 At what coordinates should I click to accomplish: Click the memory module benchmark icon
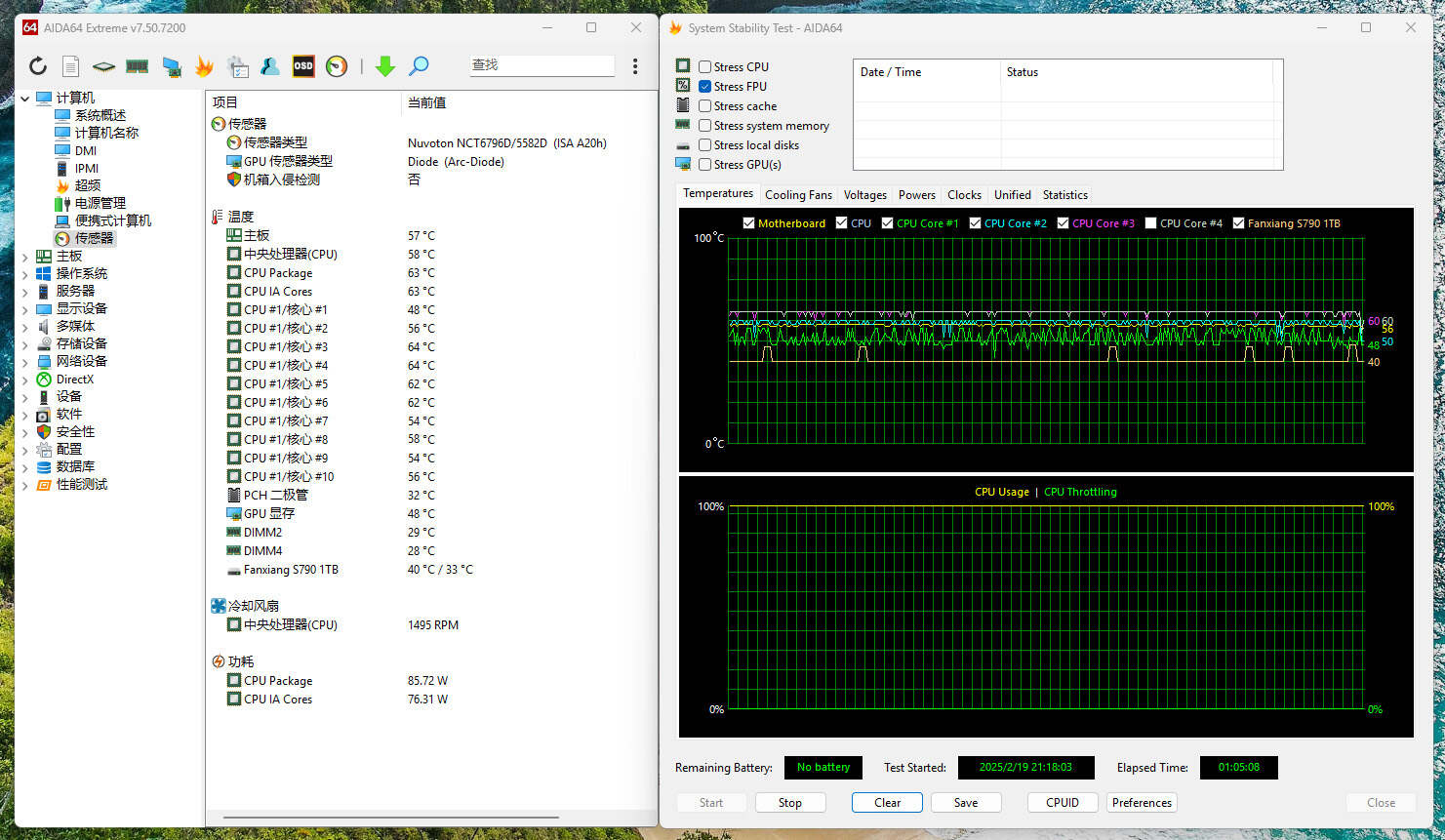[x=137, y=66]
